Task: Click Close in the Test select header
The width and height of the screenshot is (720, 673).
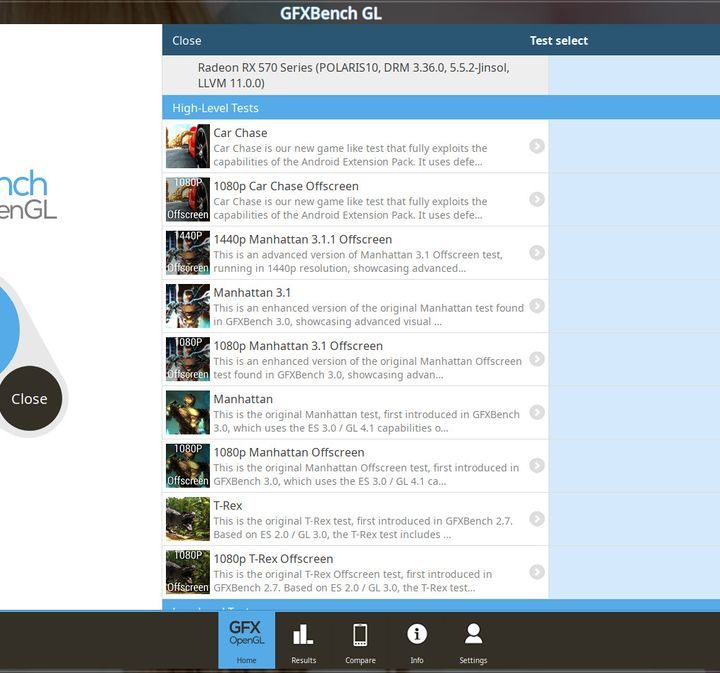Action: pyautogui.click(x=187, y=41)
